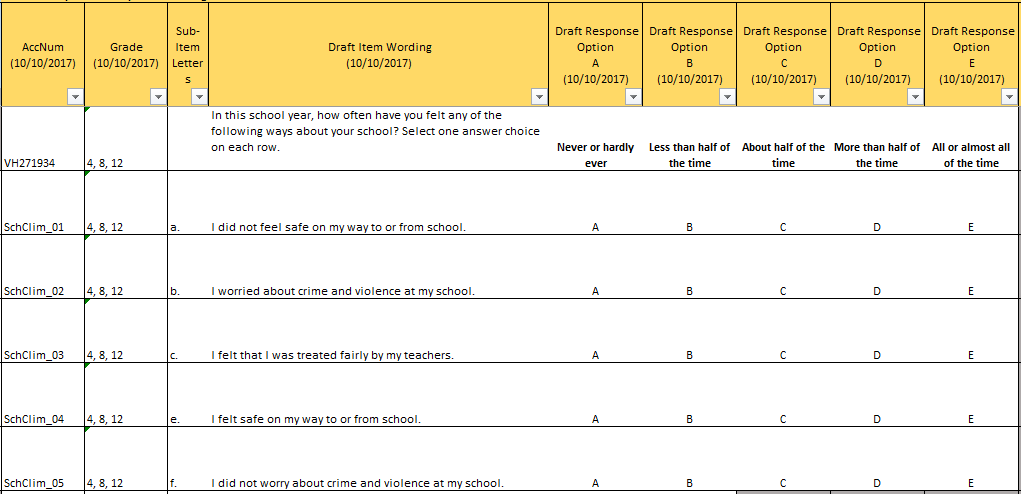The image size is (1021, 494).
Task: Select 'I did not worry about crime' cell
Action: [378, 458]
